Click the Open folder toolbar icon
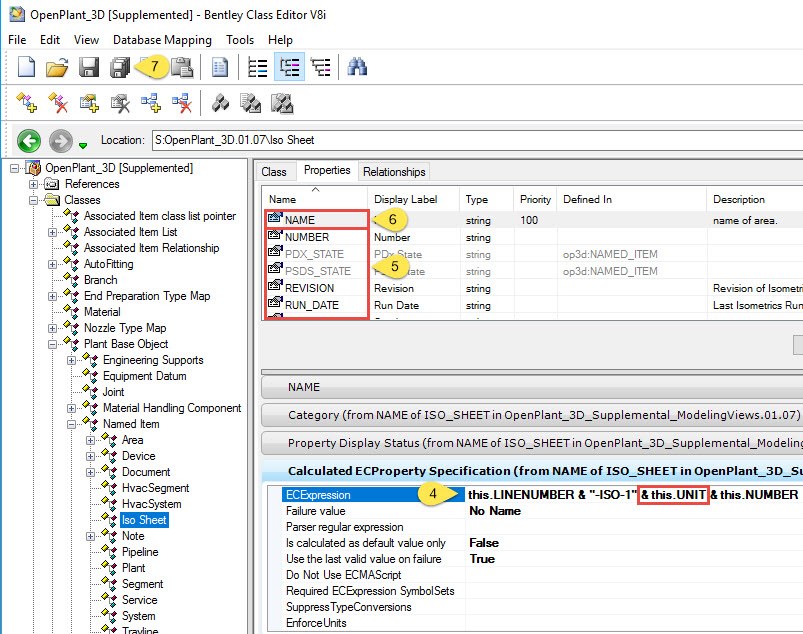 click(x=57, y=67)
